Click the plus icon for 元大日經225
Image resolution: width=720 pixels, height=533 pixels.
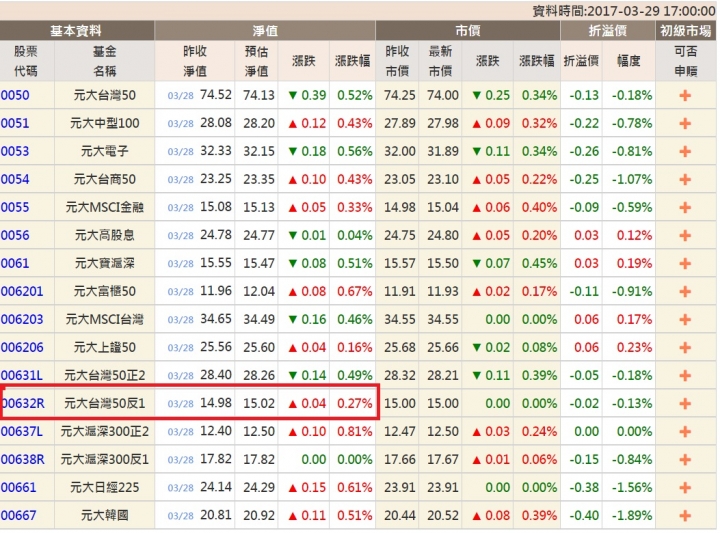[x=685, y=488]
